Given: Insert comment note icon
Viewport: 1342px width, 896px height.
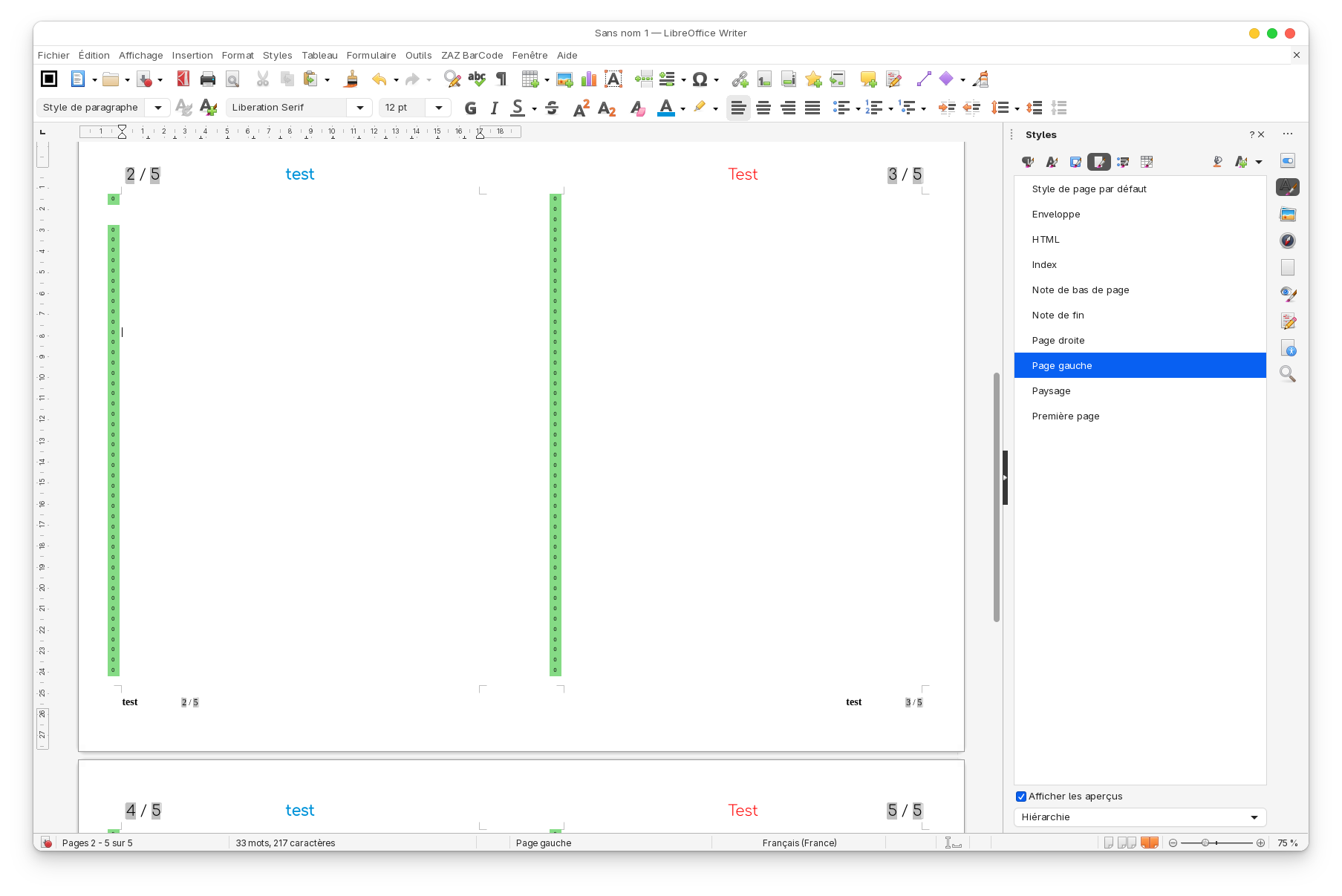Looking at the screenshot, I should [x=868, y=79].
